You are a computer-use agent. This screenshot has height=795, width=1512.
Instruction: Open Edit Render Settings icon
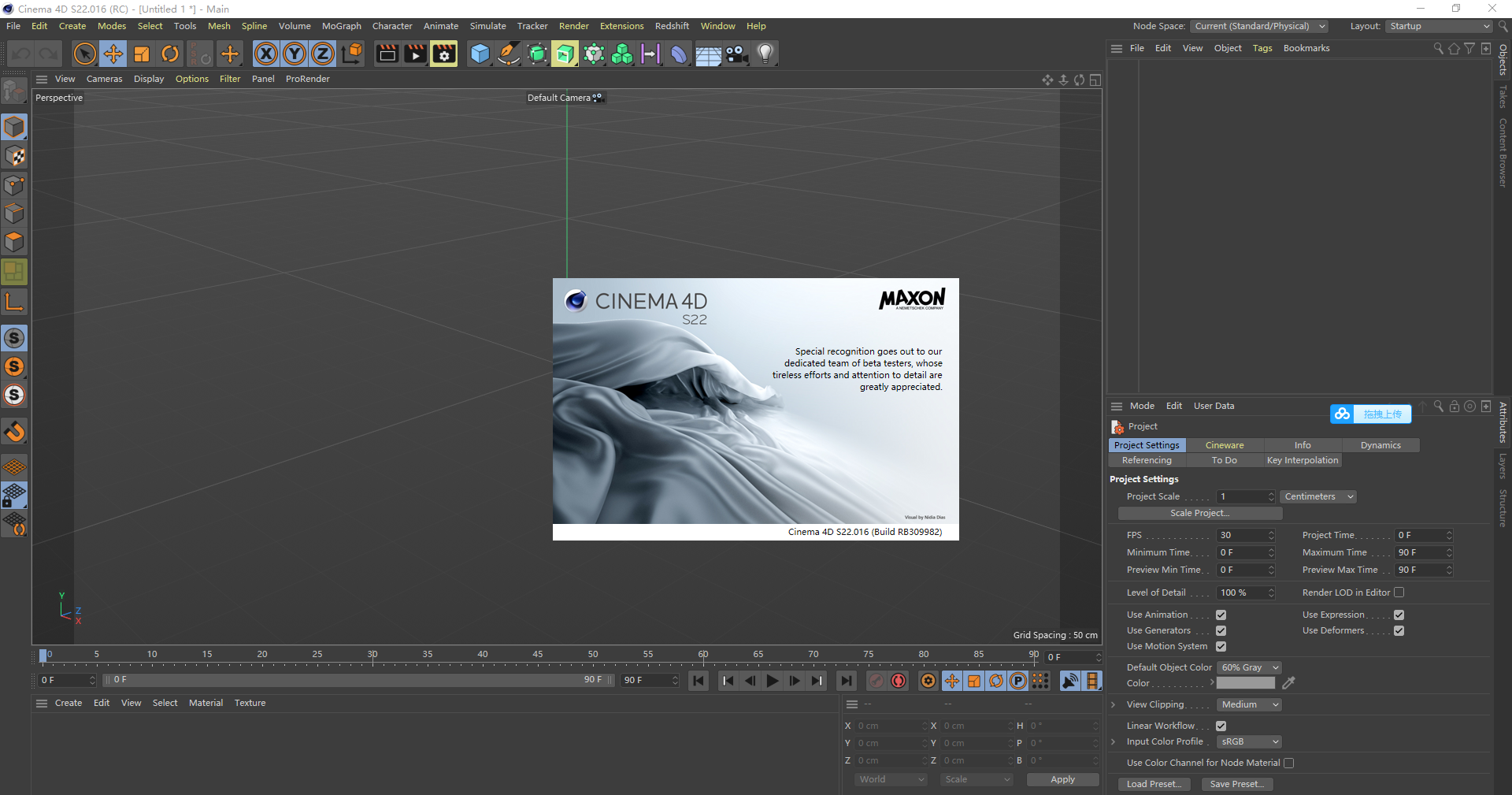coord(444,54)
